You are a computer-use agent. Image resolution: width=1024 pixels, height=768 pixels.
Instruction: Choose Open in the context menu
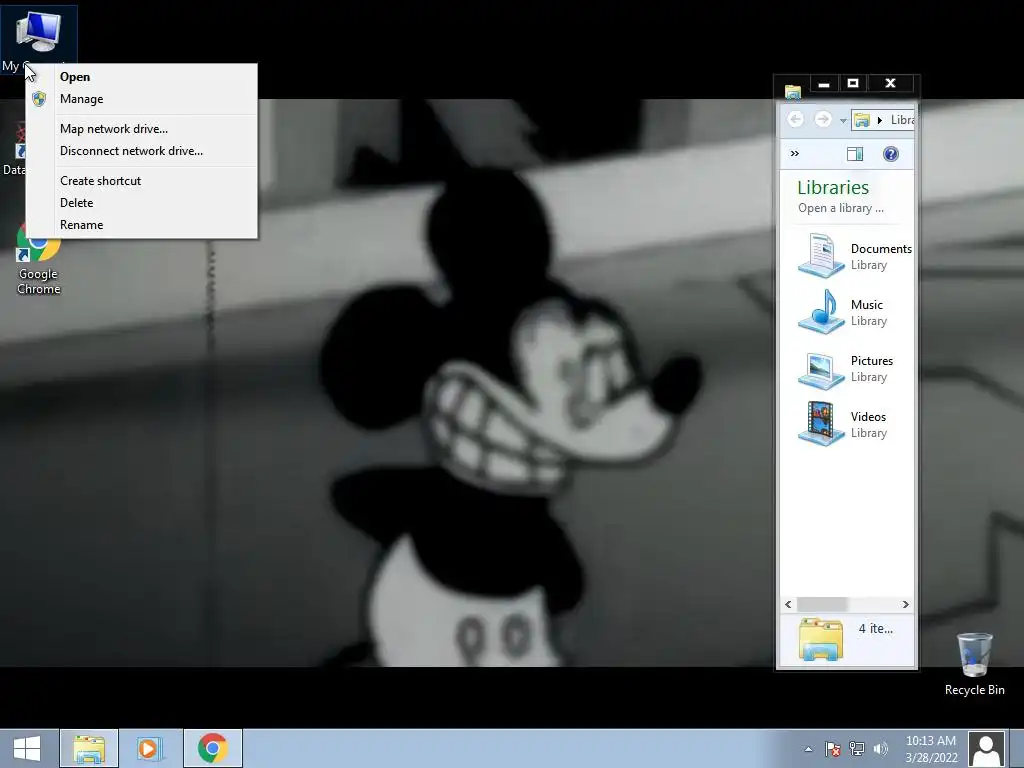click(142, 77)
